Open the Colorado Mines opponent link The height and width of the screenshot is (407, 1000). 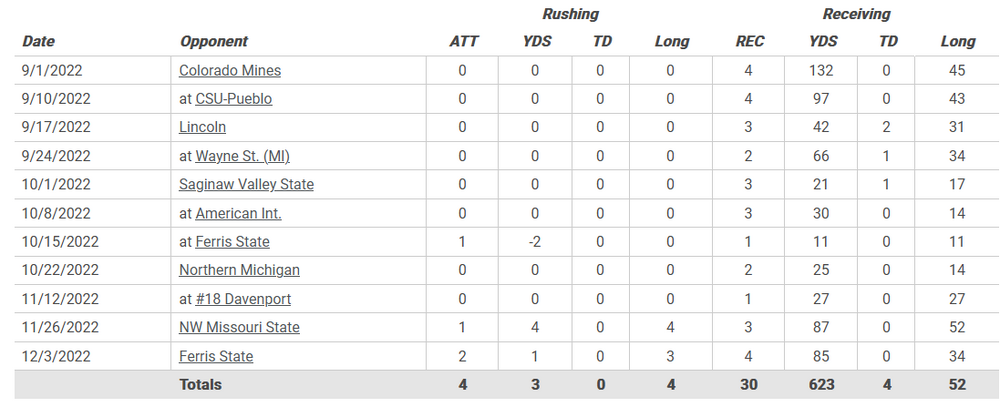230,70
